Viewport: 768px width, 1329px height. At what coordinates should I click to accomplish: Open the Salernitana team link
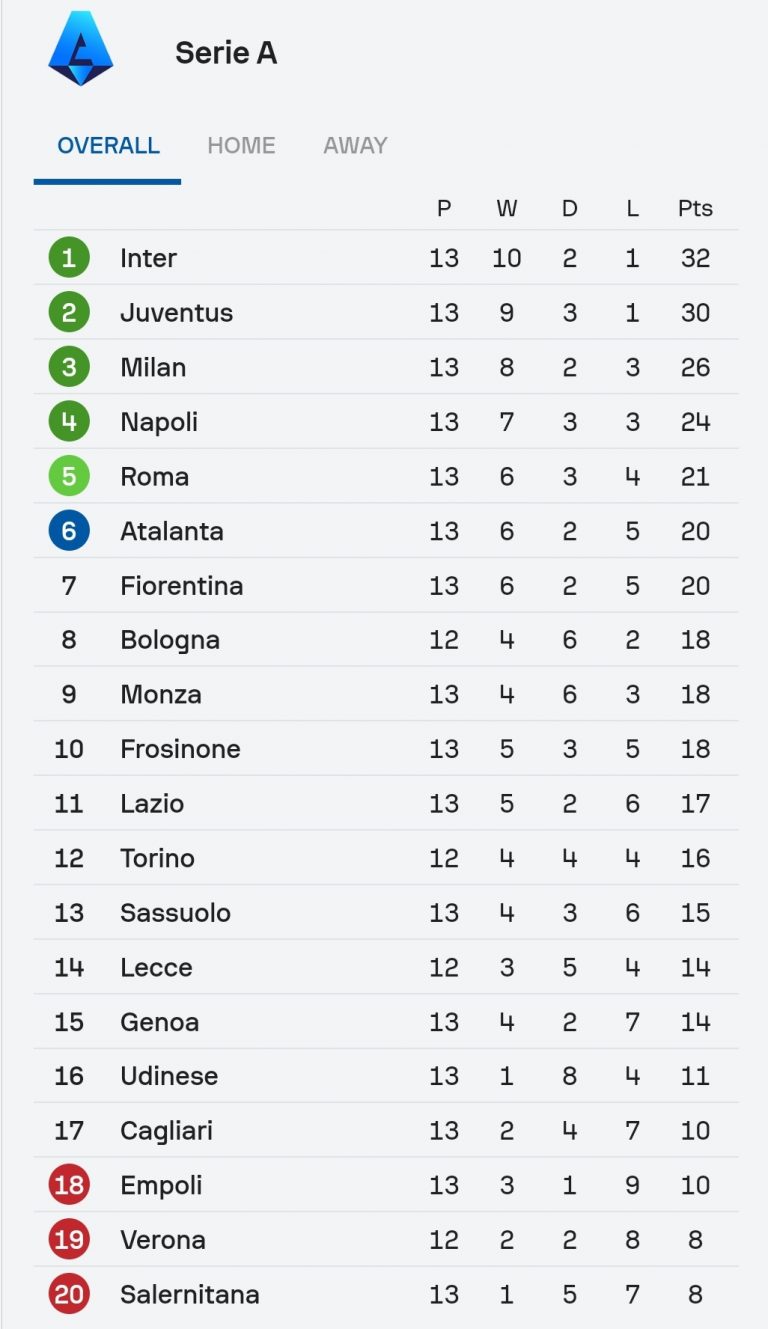(x=189, y=1294)
